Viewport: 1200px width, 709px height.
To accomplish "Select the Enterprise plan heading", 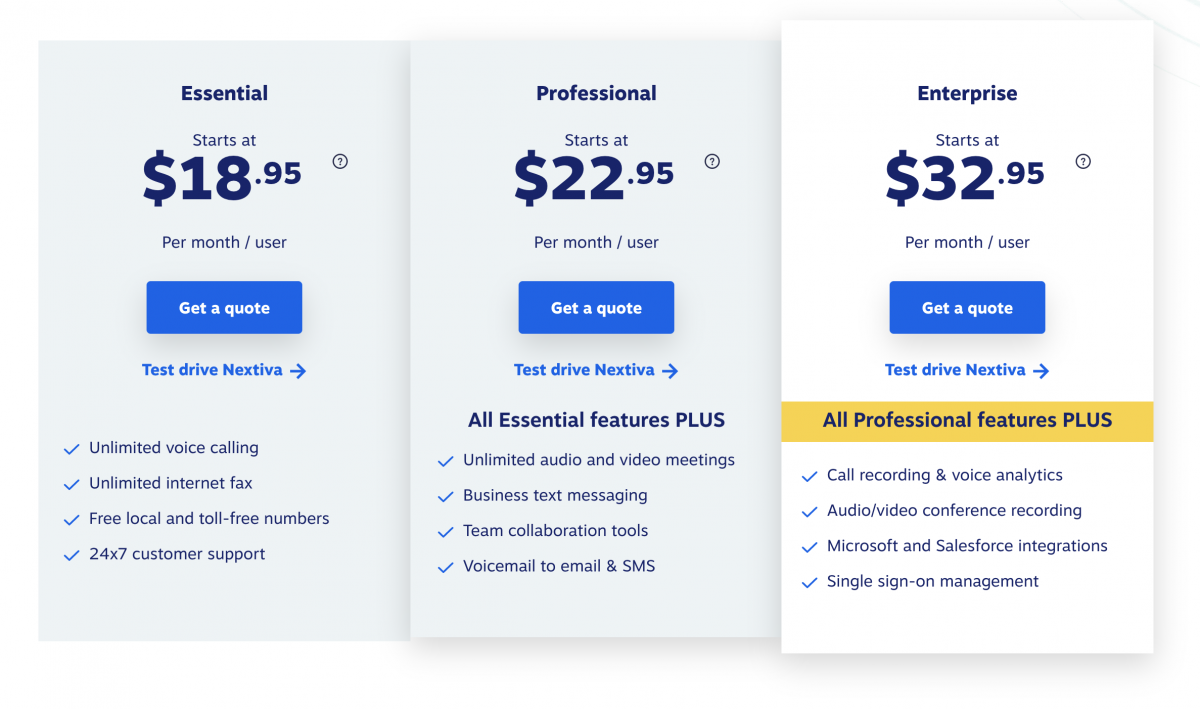I will point(966,93).
